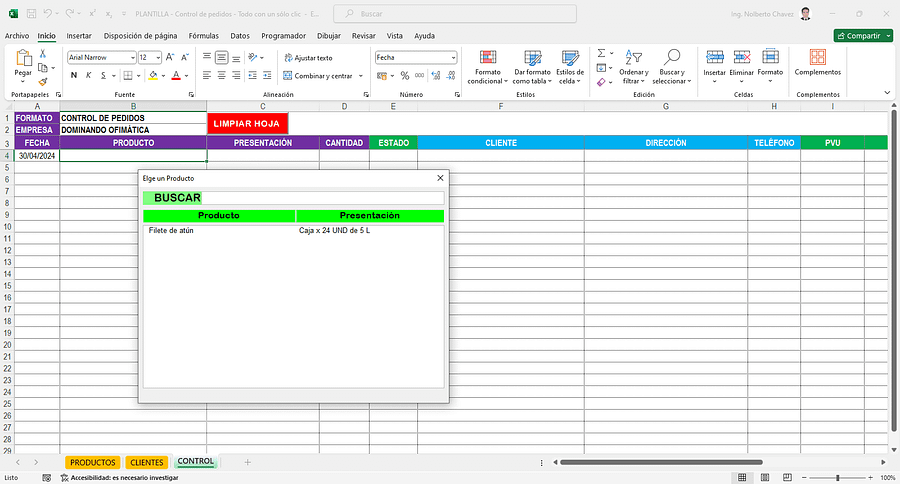Apply the red font color A
This screenshot has width=900, height=484.
click(176, 75)
